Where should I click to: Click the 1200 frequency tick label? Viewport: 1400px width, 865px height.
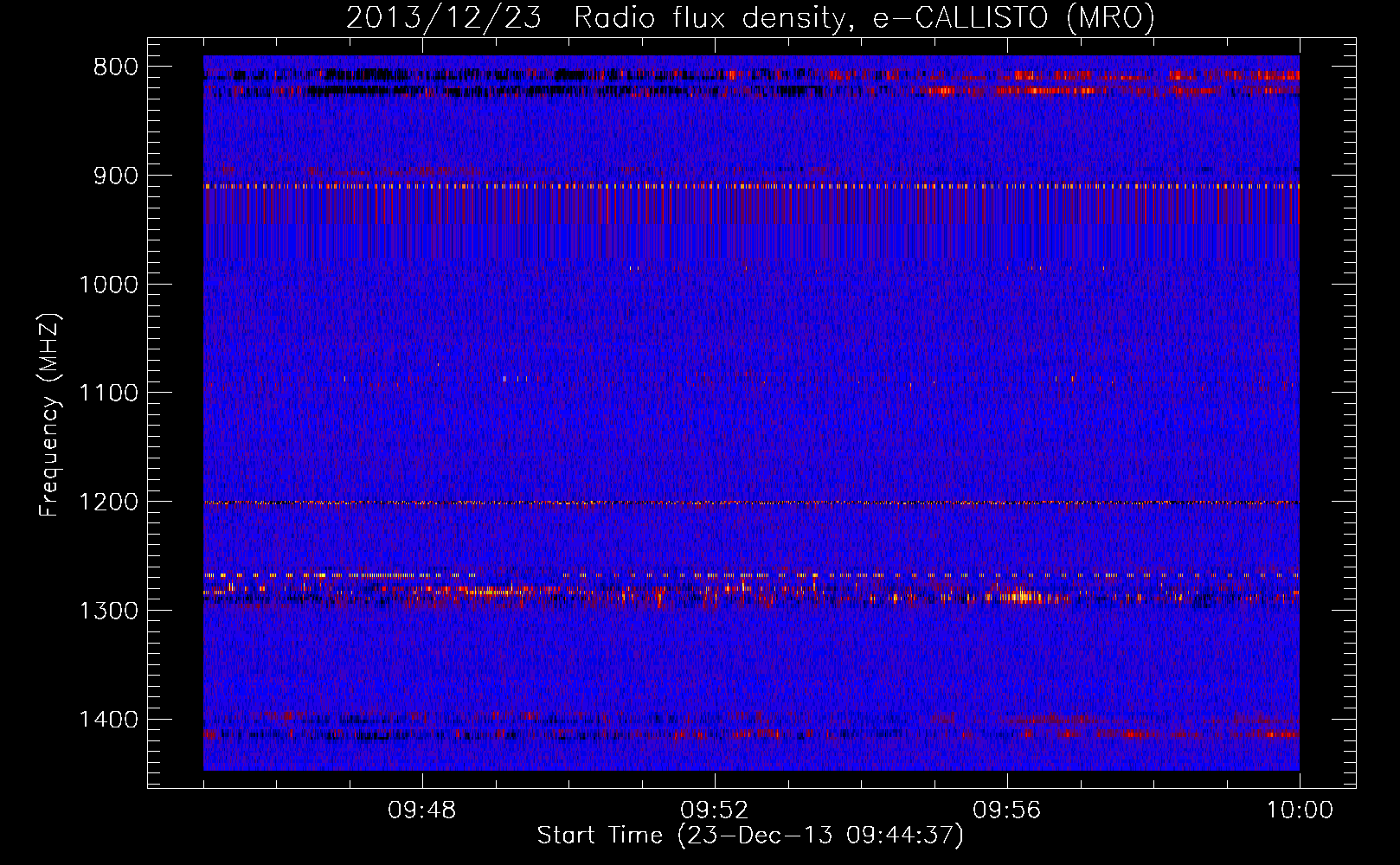pos(108,502)
